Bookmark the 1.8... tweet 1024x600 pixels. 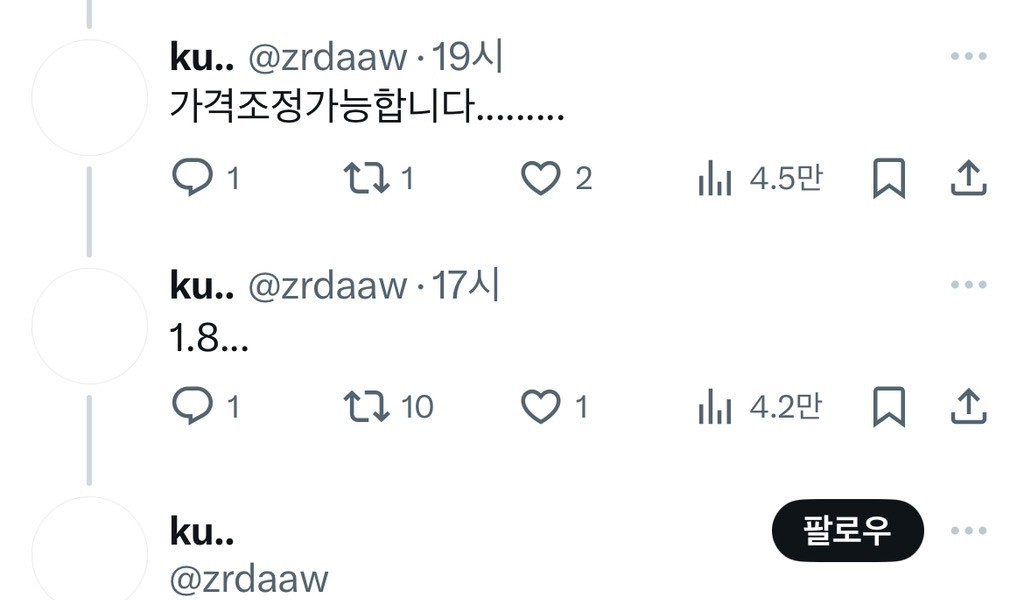[889, 406]
